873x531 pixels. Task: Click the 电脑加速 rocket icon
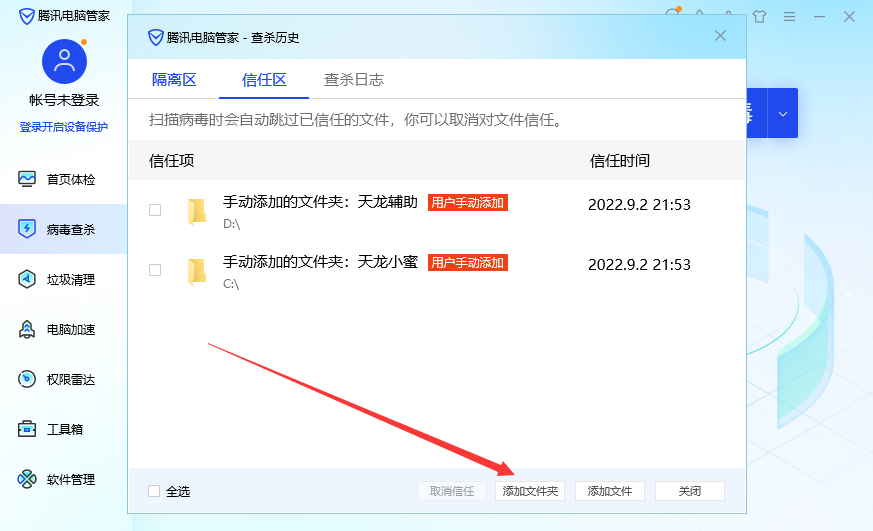click(x=27, y=329)
